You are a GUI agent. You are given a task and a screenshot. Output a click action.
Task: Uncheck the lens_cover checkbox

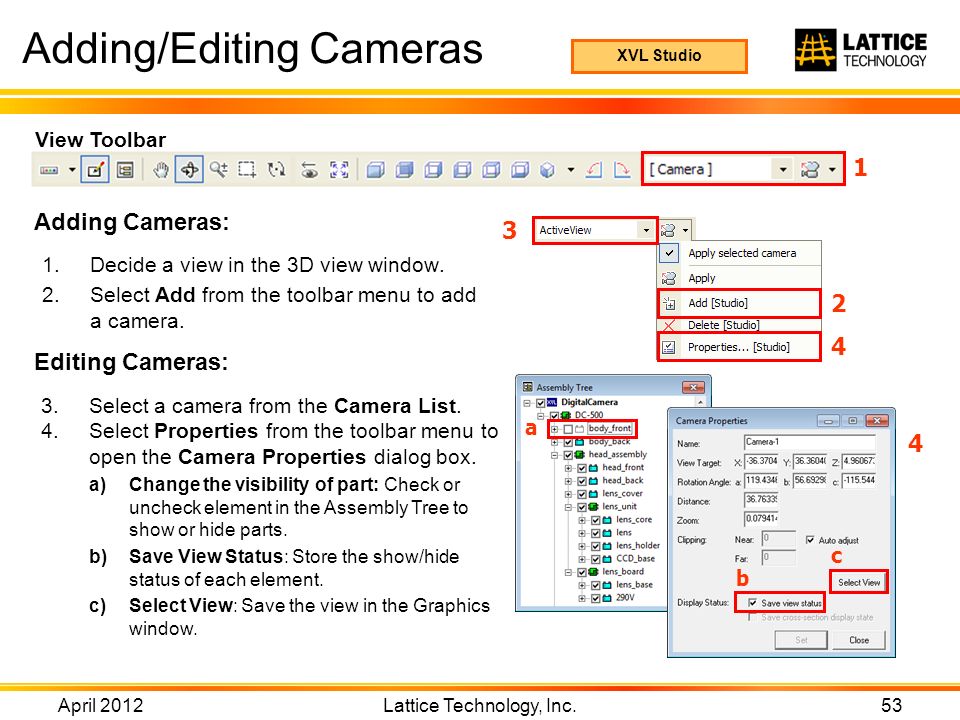[582, 493]
